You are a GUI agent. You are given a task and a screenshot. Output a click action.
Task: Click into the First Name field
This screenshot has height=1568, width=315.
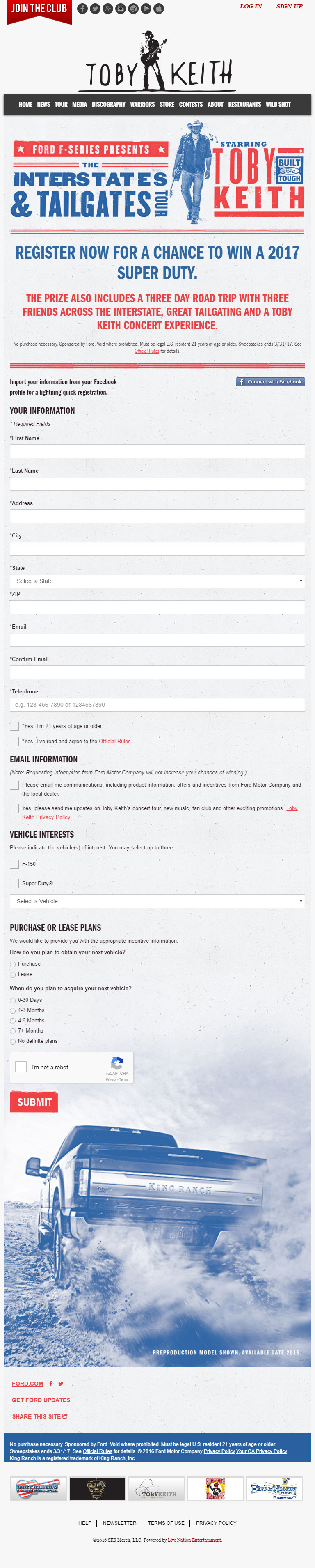click(x=157, y=451)
